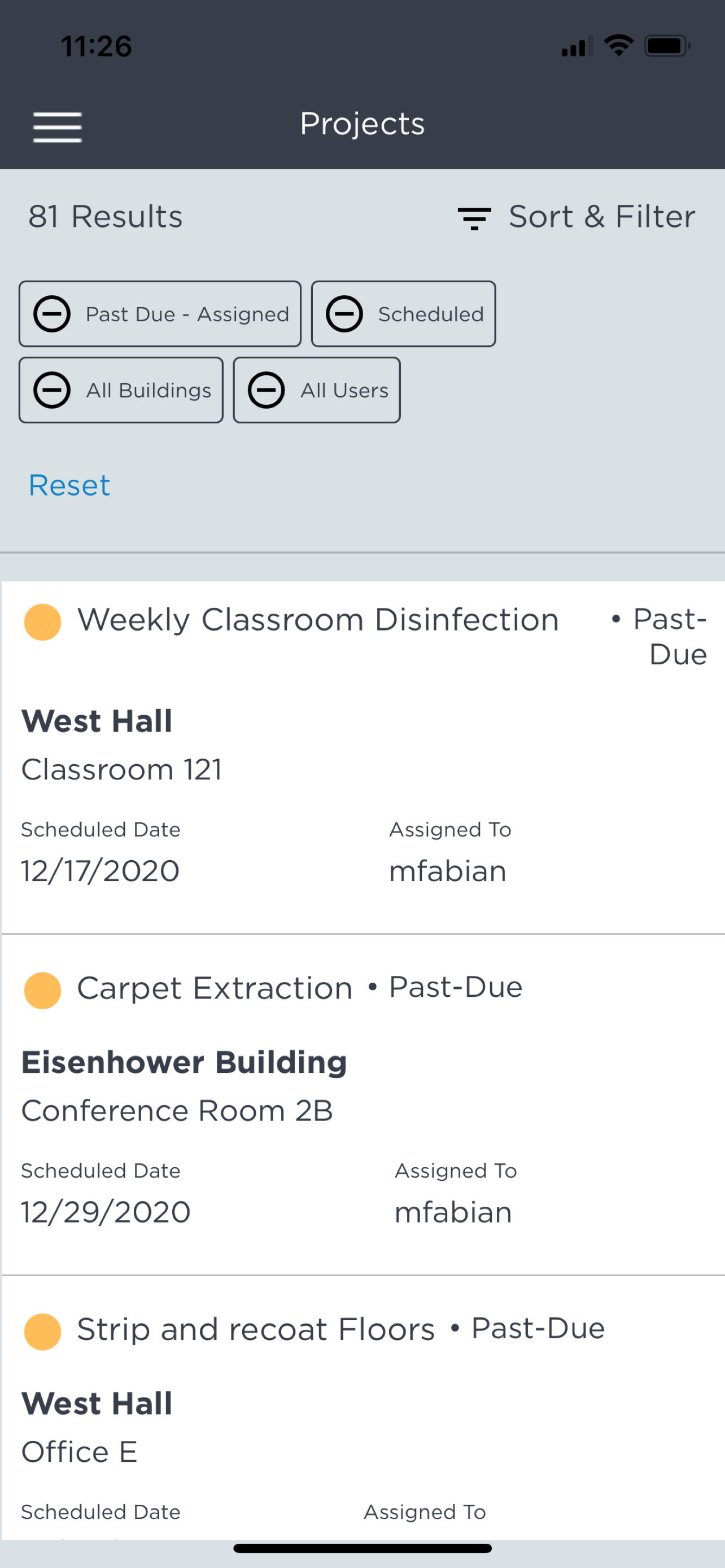Tap orange status dot beside Carpet Extraction
The image size is (725, 1568).
pyautogui.click(x=42, y=991)
